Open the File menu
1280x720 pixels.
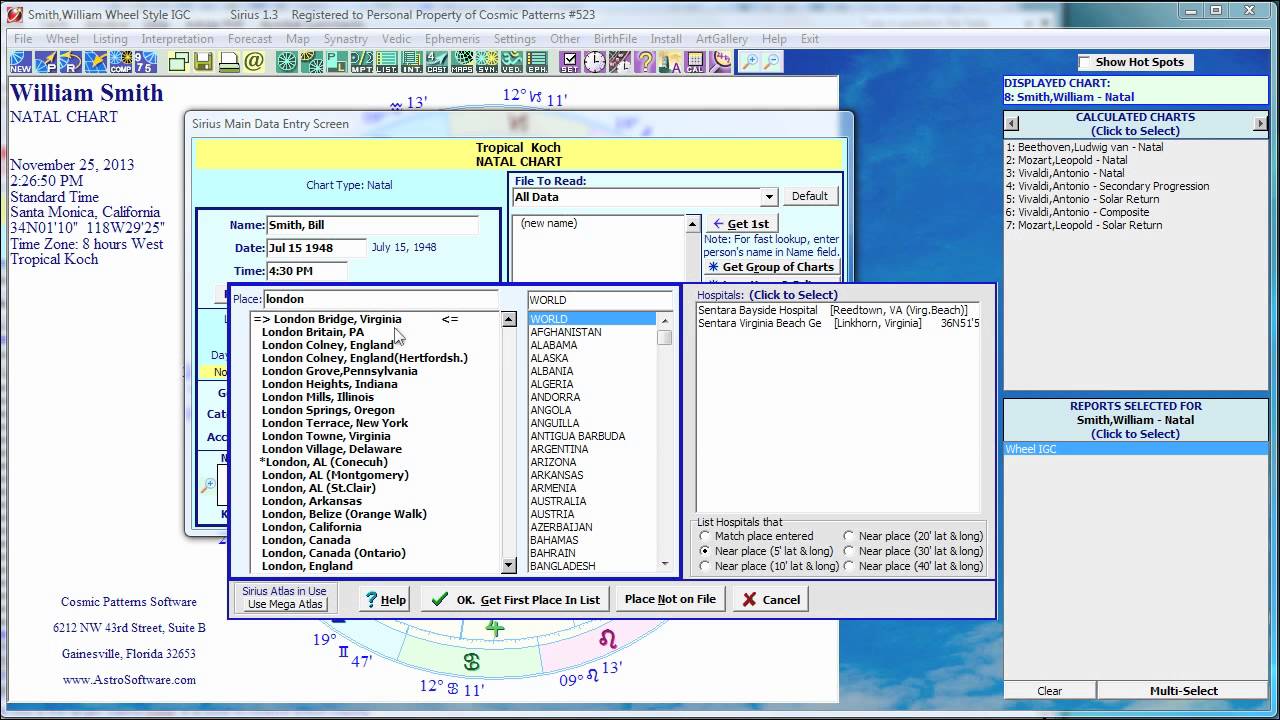click(23, 39)
